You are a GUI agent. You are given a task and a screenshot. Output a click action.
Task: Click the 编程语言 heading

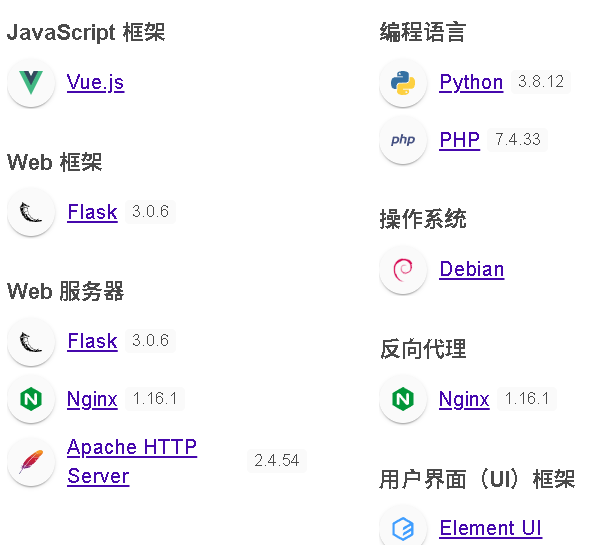coord(423,32)
